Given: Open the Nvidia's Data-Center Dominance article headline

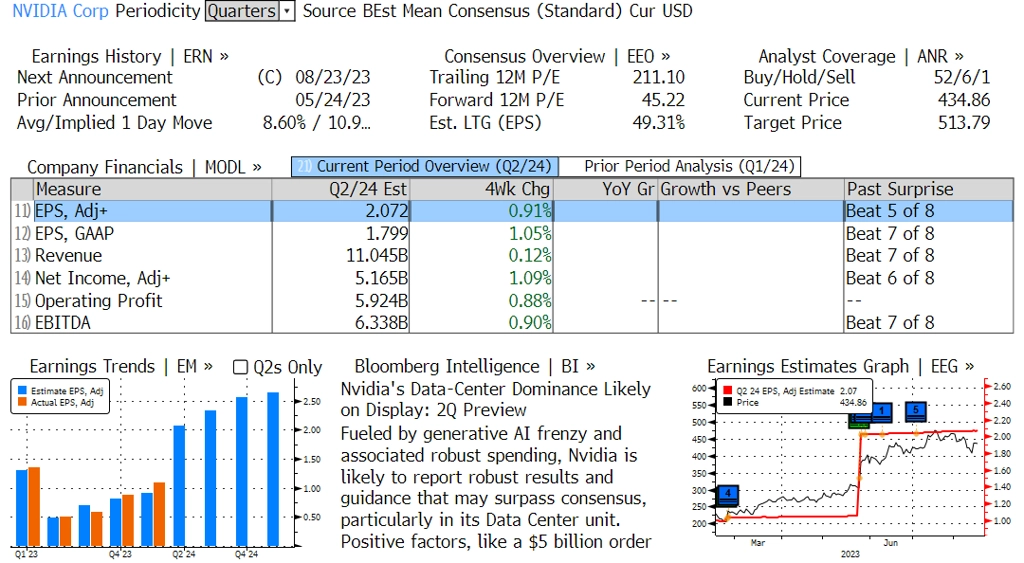Looking at the screenshot, I should tap(496, 400).
